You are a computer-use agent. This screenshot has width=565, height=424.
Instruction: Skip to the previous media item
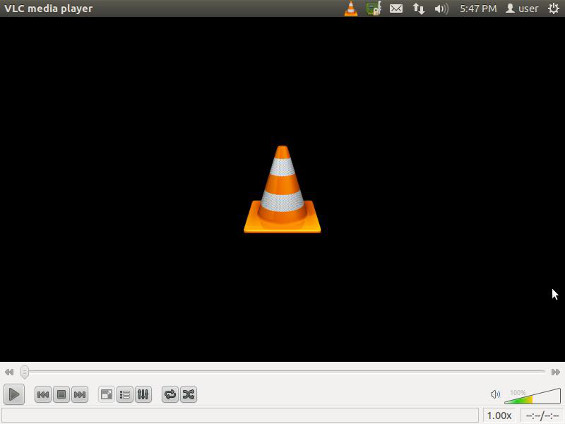click(43, 395)
